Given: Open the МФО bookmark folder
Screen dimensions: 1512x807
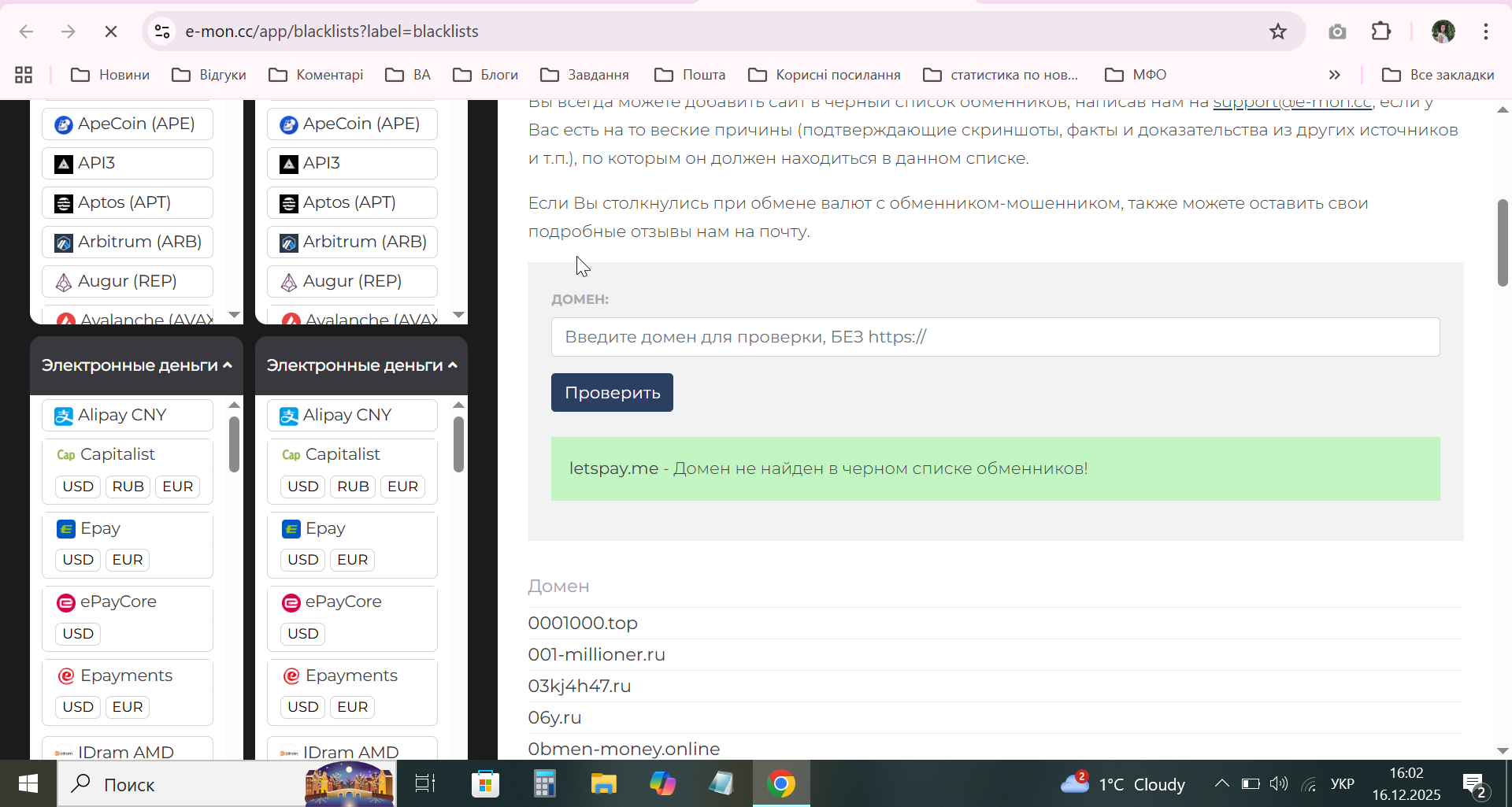Looking at the screenshot, I should (1136, 75).
